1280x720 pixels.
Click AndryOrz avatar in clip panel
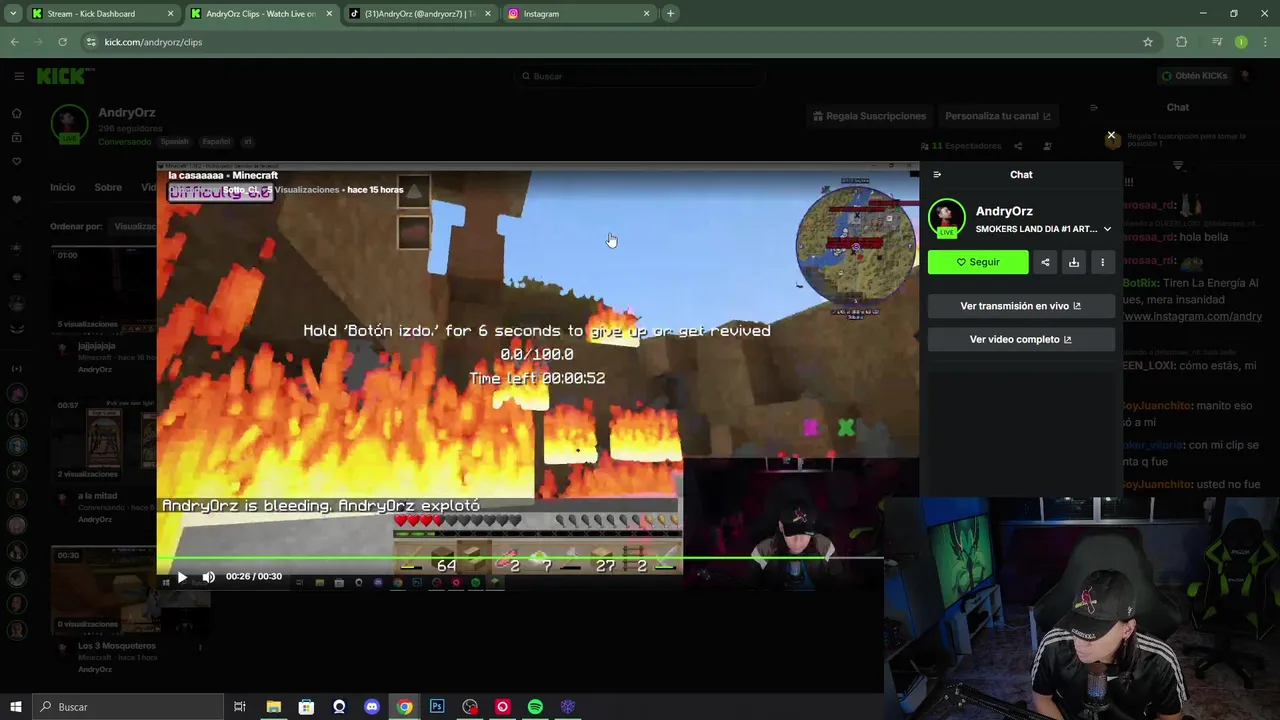click(946, 217)
